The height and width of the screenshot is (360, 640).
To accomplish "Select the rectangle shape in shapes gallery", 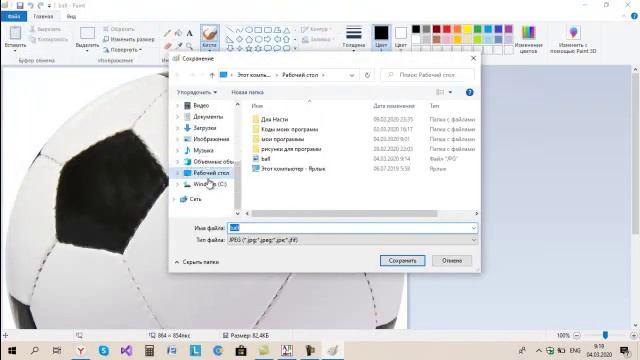I will pos(258,30).
